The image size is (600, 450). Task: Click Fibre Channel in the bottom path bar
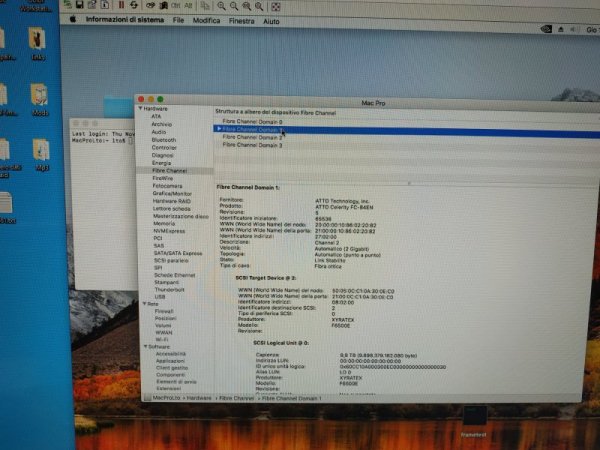pyautogui.click(x=236, y=398)
